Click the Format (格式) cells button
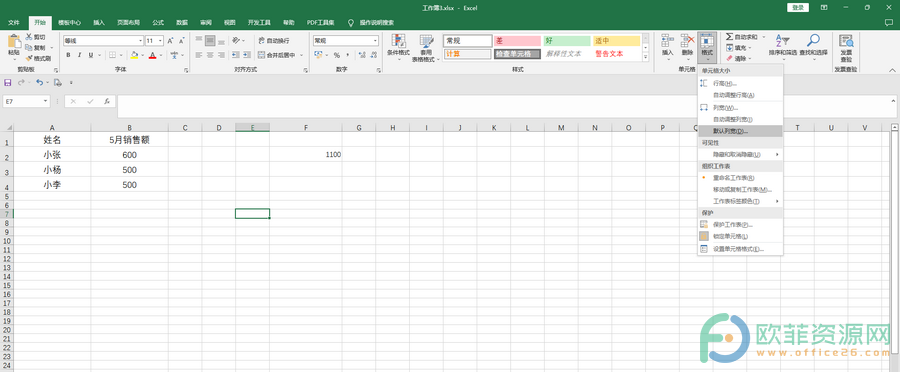Screen dimensions: 900x372 707,47
